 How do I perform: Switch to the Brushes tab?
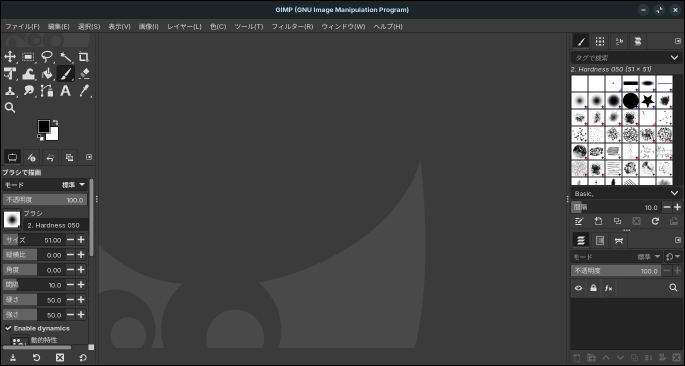point(581,41)
